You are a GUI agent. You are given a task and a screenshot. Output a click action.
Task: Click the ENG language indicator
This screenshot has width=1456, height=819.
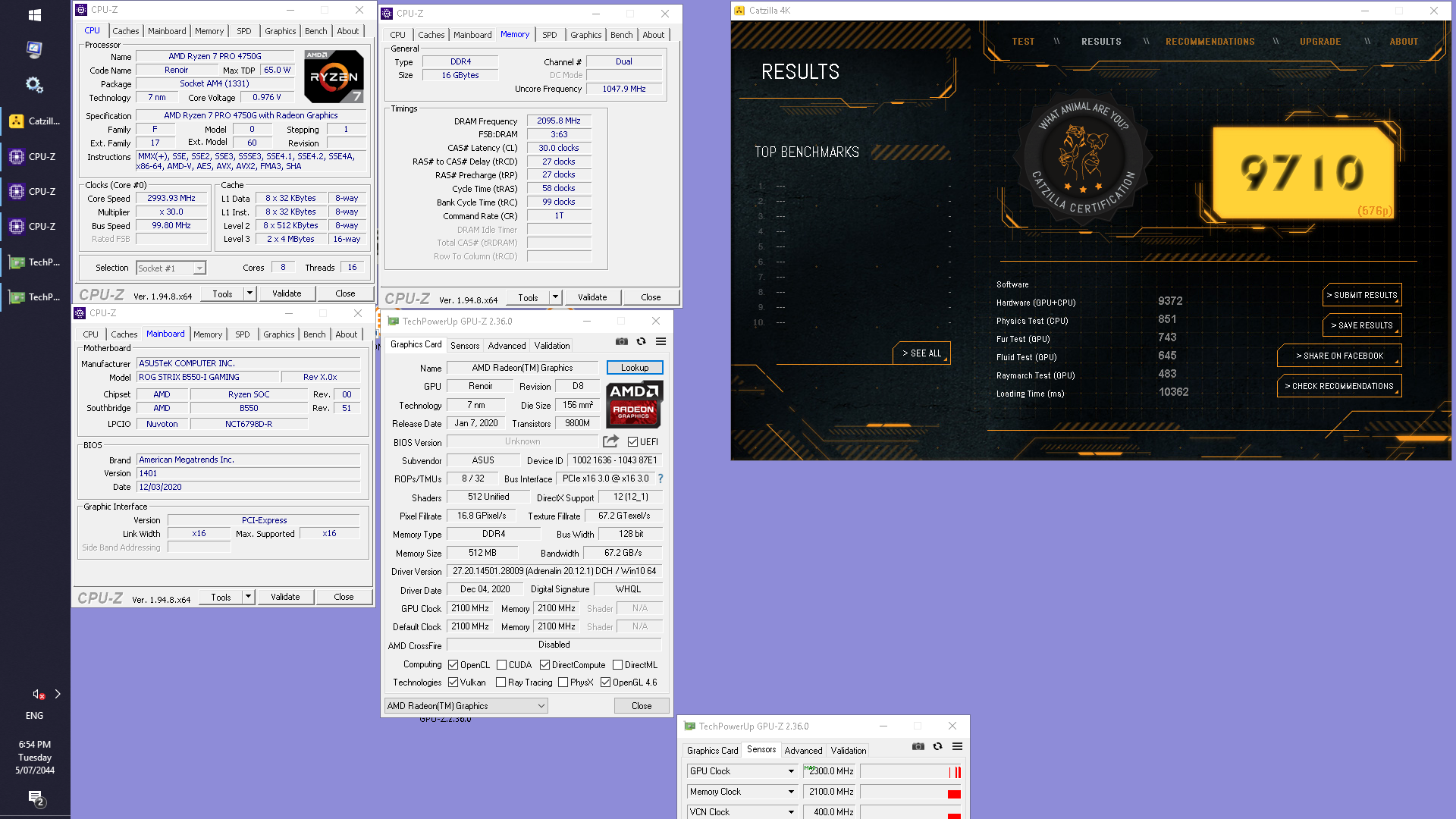35,716
